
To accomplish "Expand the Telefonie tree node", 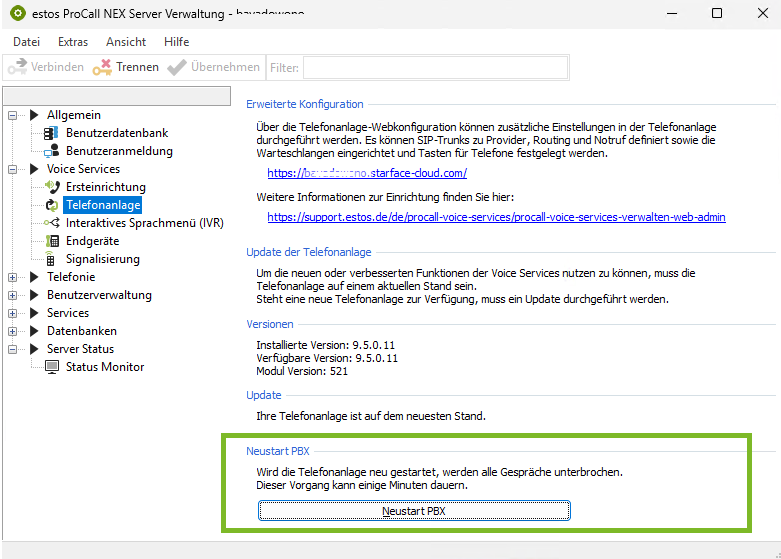I will [x=13, y=277].
